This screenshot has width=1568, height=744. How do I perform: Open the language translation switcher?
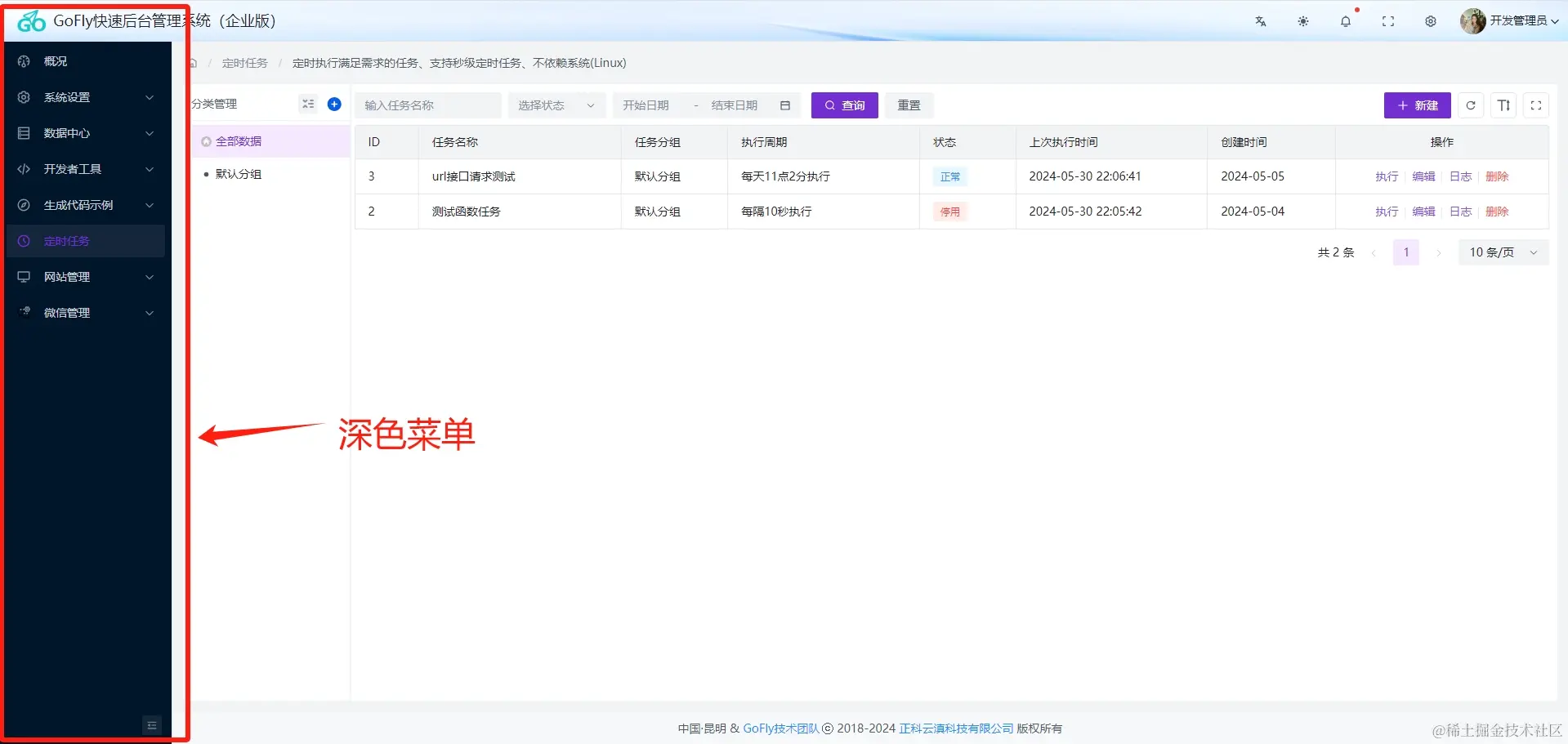(x=1261, y=21)
